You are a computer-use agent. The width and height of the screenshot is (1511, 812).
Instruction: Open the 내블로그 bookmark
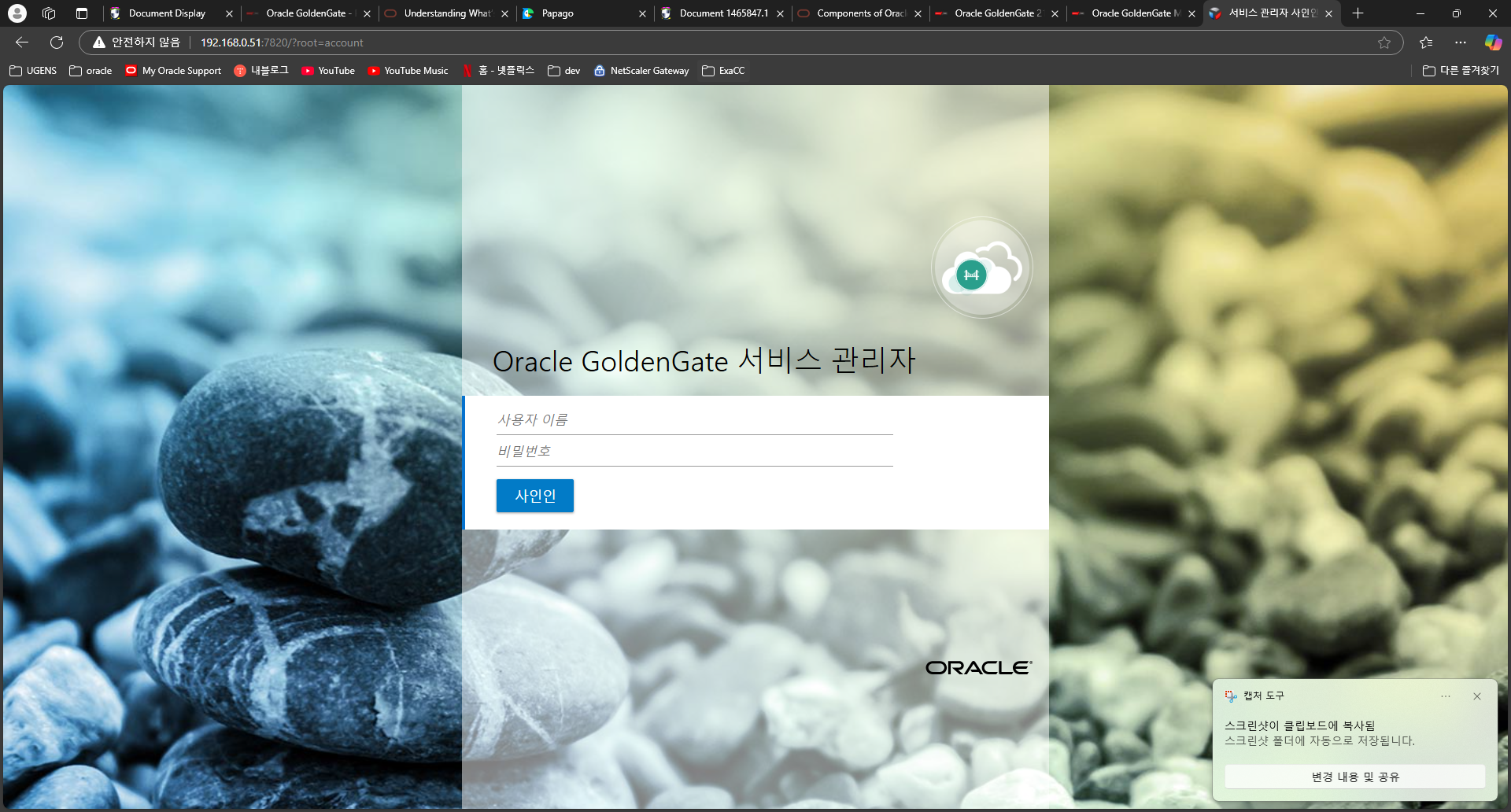click(x=261, y=71)
